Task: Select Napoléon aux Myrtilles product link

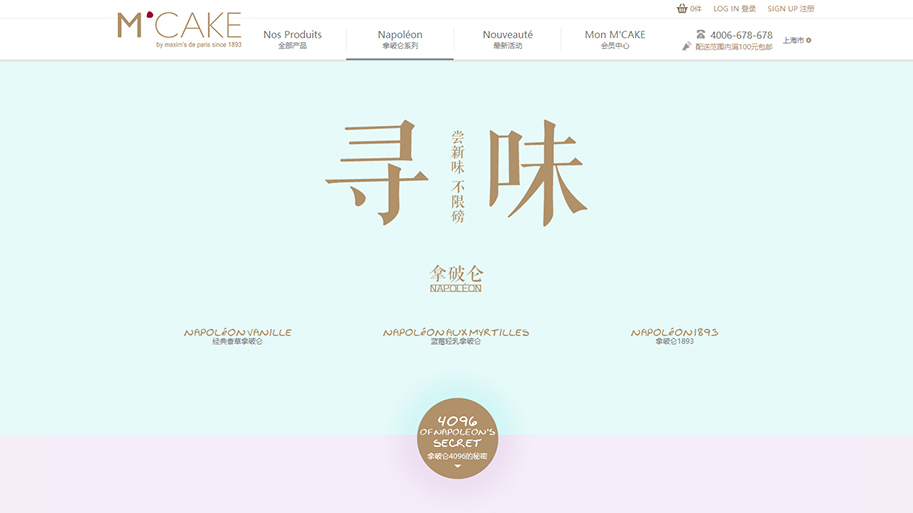Action: tap(456, 336)
